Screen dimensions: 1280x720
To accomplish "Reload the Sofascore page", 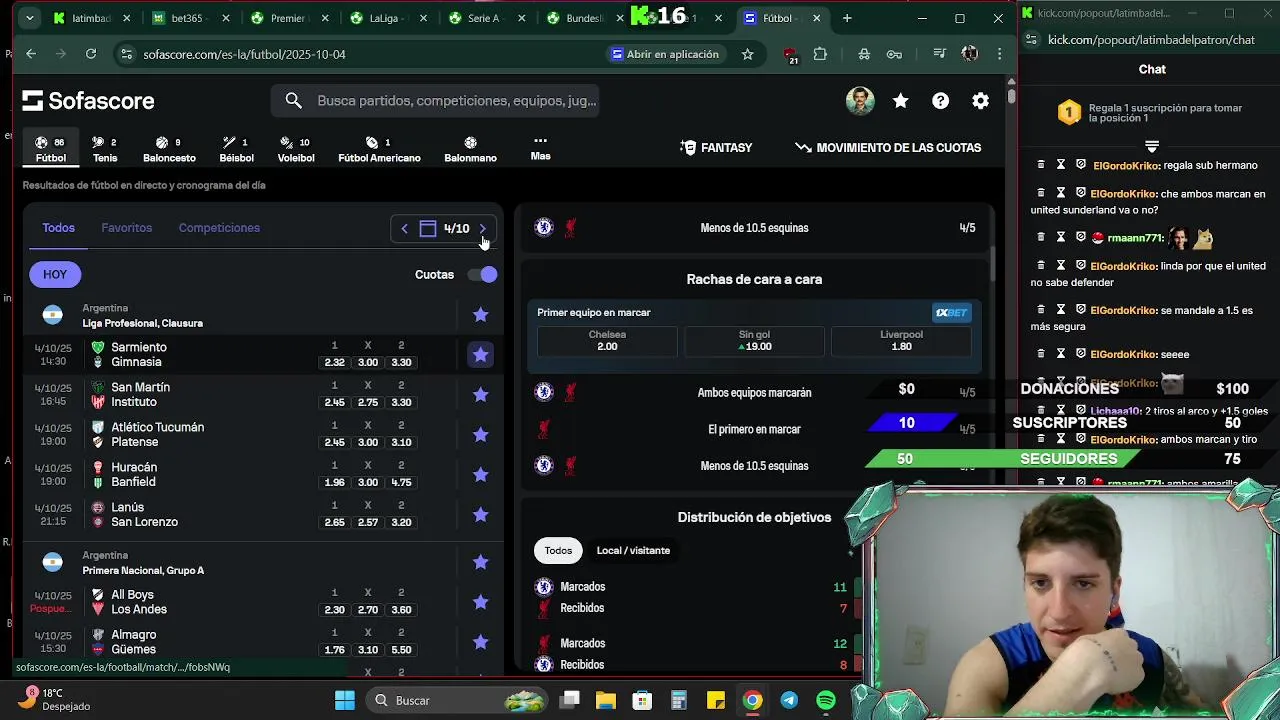I will 91,54.
